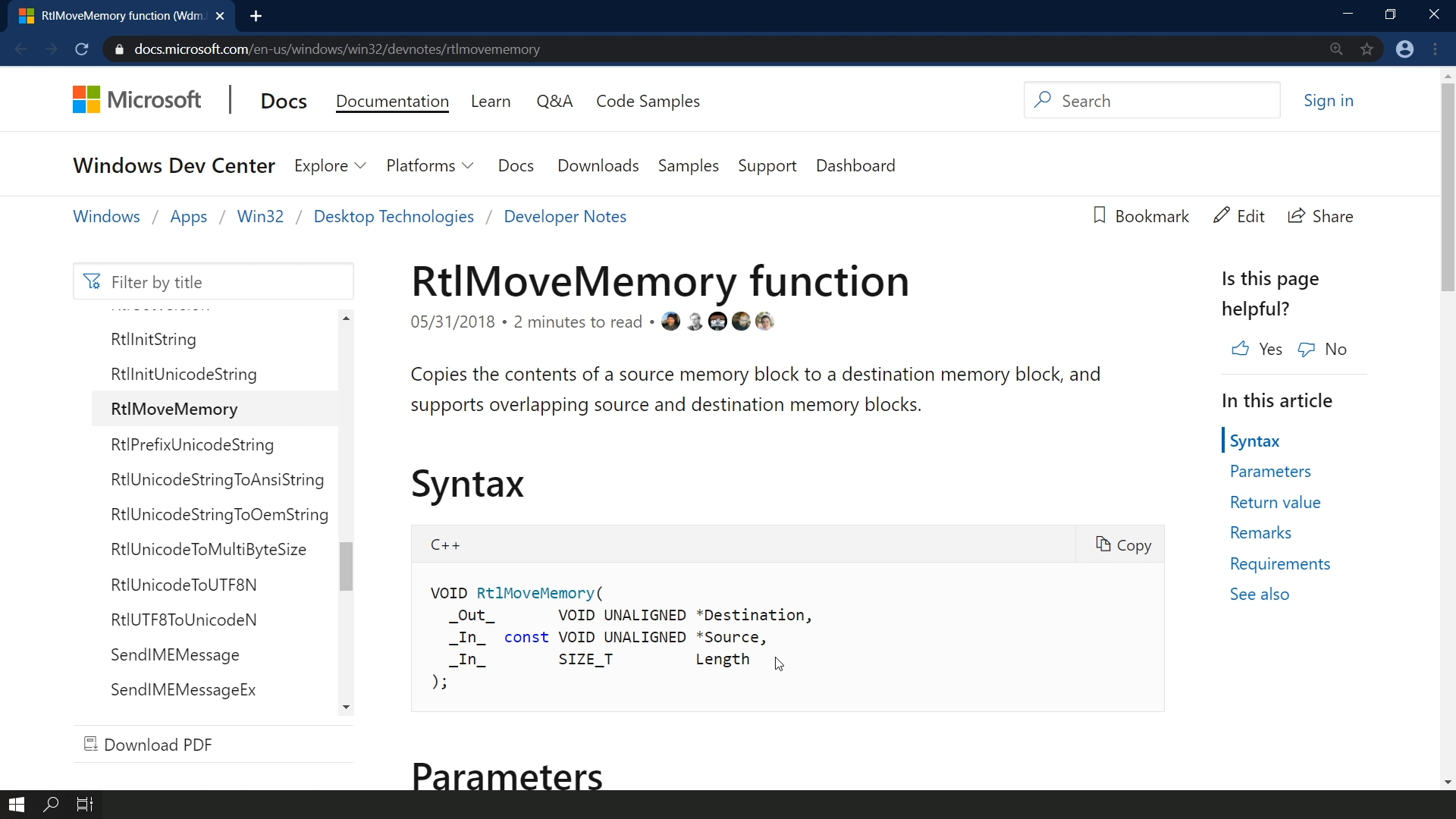The image size is (1456, 819).
Task: Click the Filter by title field
Action: click(214, 282)
